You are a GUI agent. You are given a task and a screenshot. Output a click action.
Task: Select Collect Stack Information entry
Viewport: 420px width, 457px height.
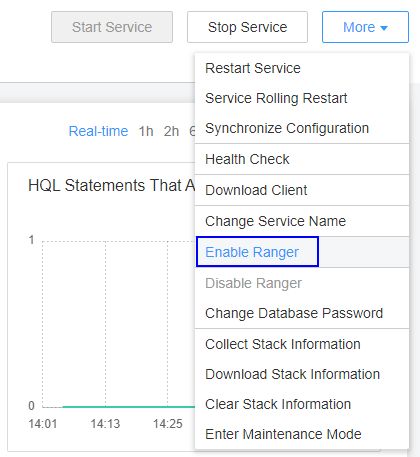pyautogui.click(x=302, y=344)
